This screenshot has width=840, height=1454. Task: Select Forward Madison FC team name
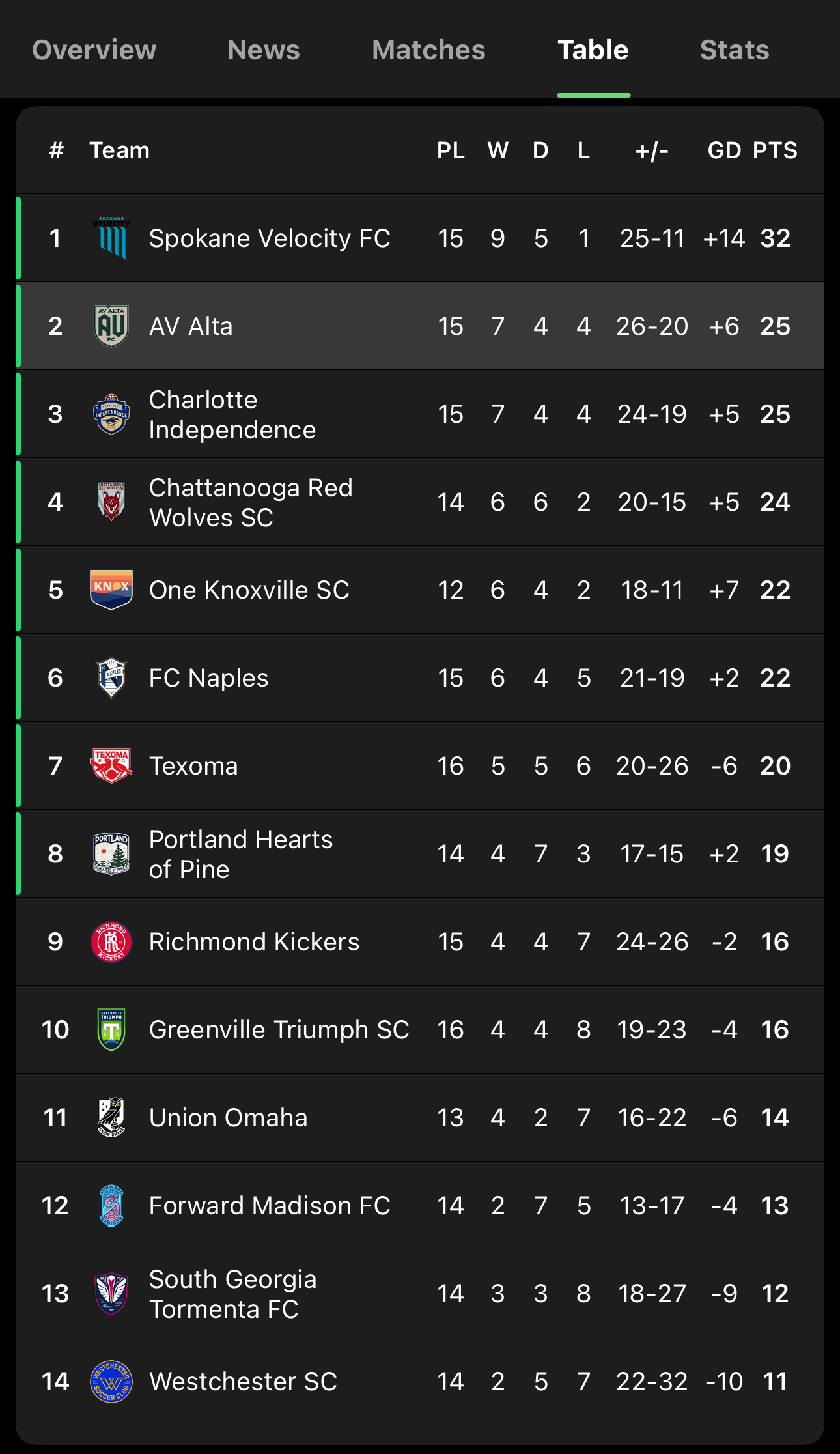tap(270, 1206)
